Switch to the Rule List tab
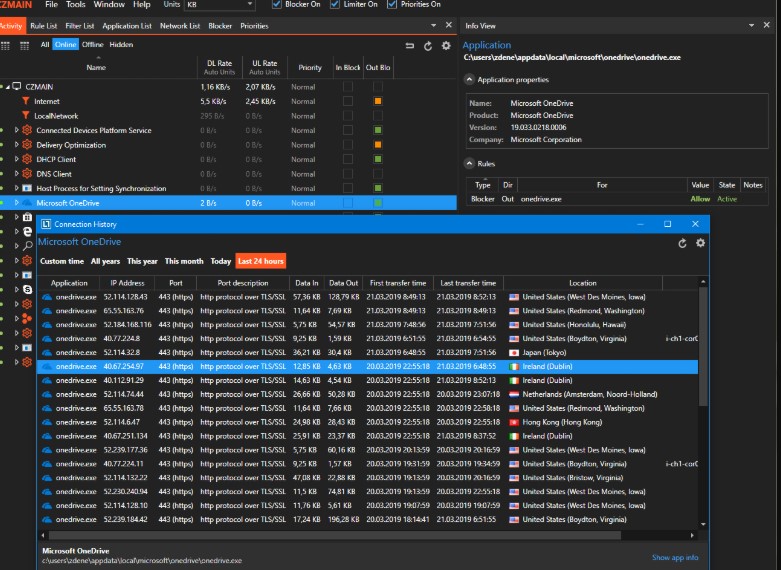The image size is (781, 570). coord(44,25)
